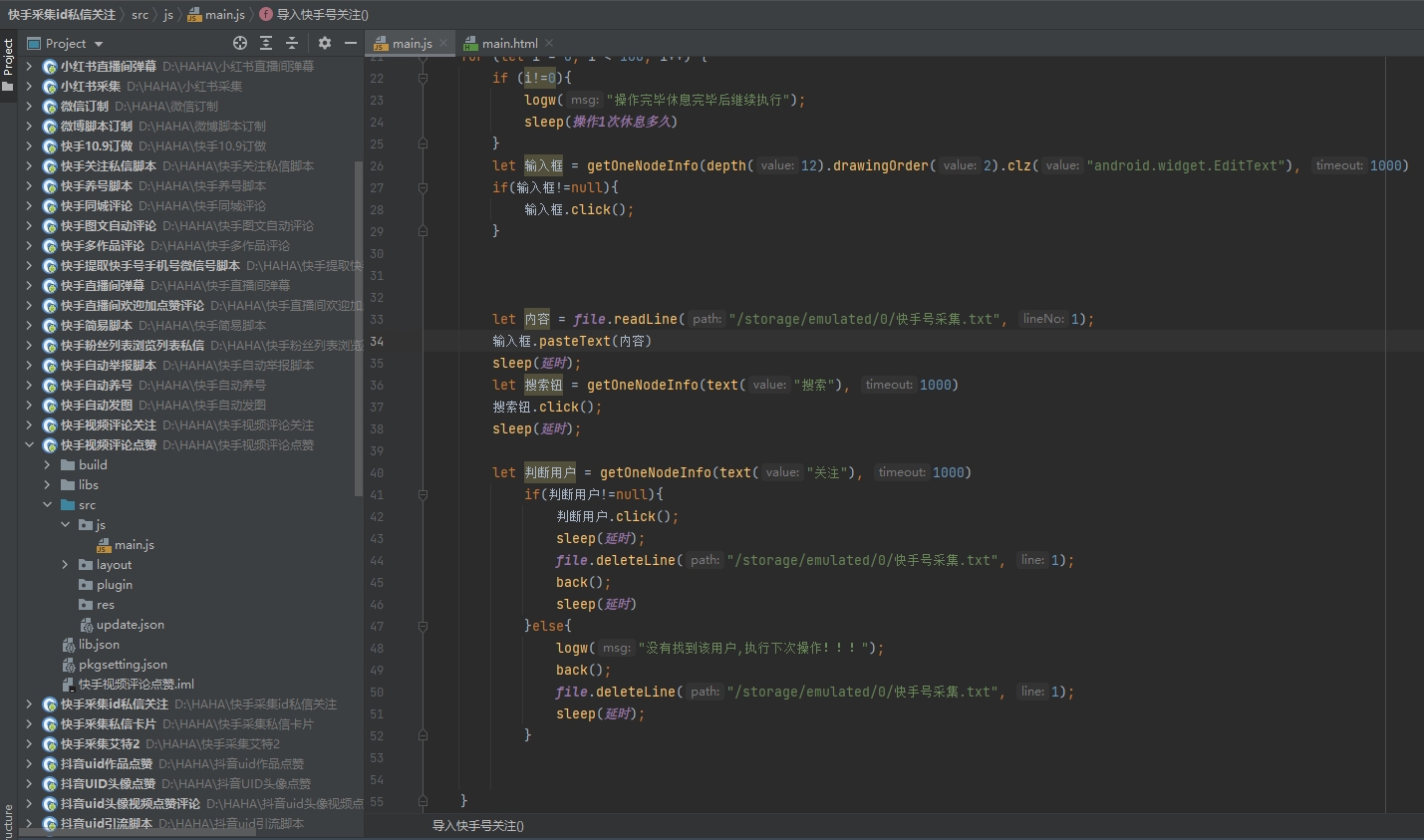Select 快手自动养号 project
Image resolution: width=1424 pixels, height=840 pixels.
[x=96, y=385]
